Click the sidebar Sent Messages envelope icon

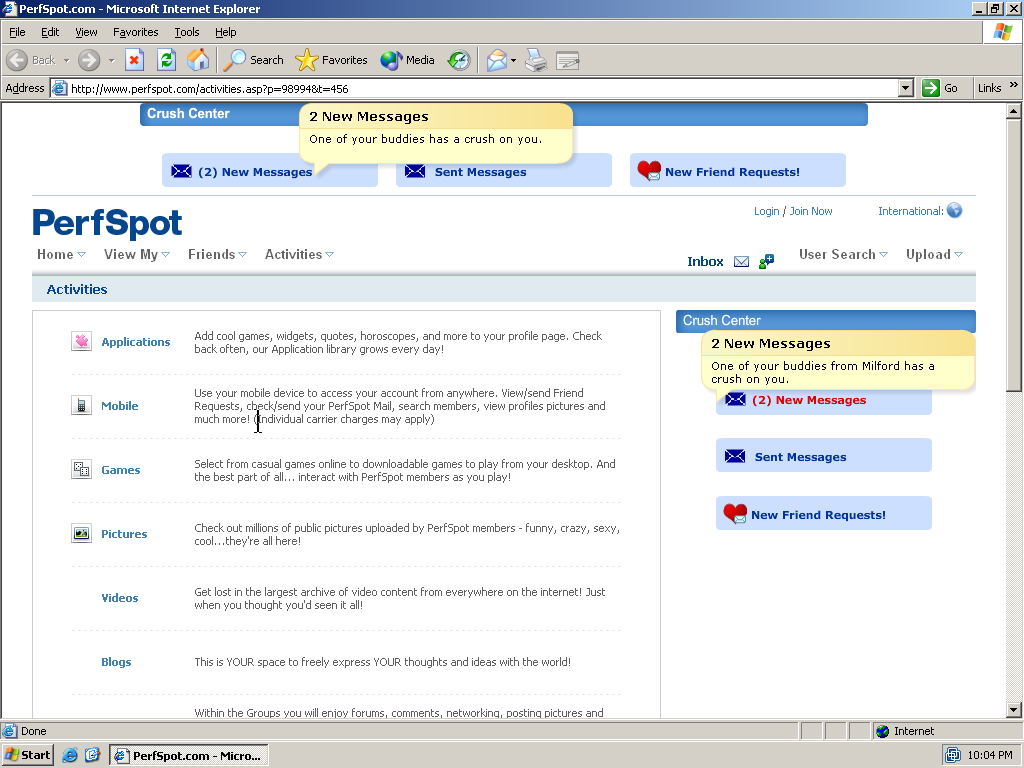[735, 456]
